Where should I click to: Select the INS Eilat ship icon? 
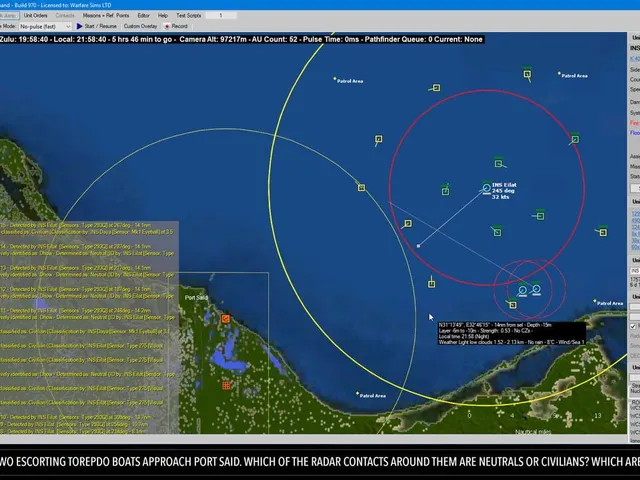(486, 188)
